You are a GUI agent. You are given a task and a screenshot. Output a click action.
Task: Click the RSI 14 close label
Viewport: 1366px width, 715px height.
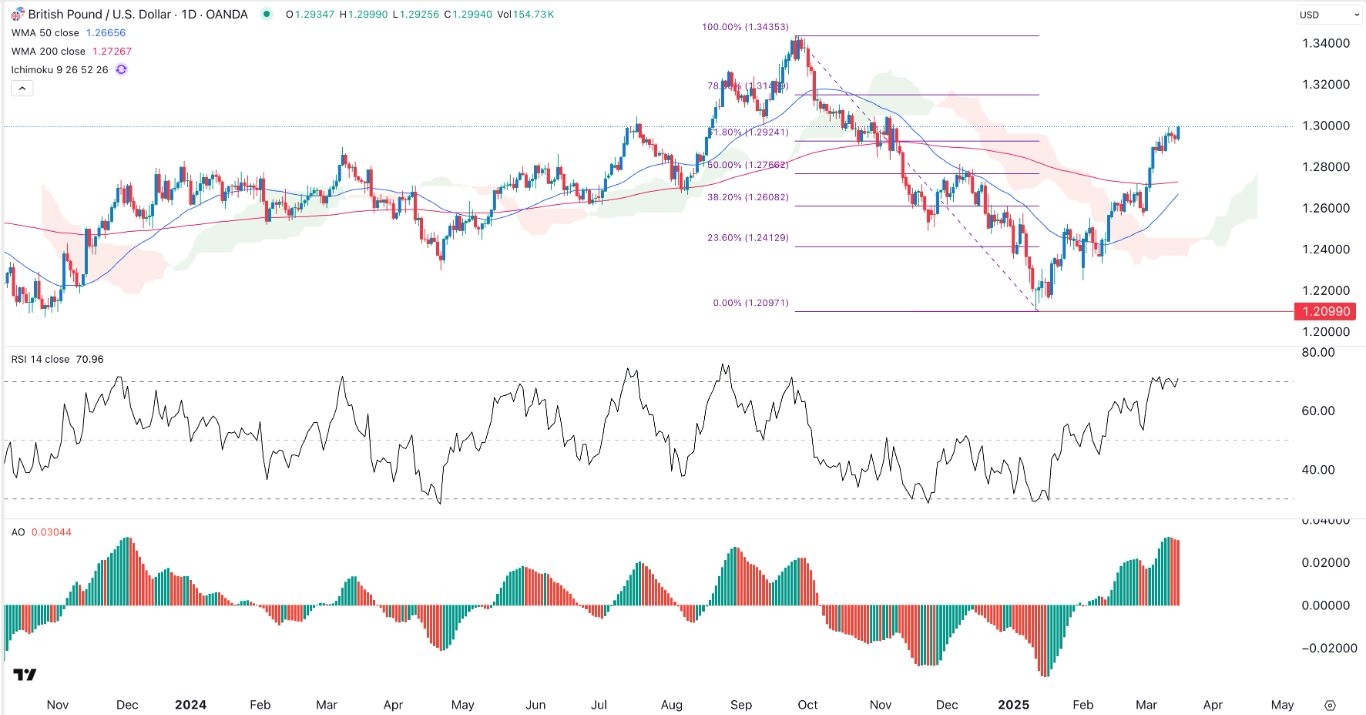point(41,359)
